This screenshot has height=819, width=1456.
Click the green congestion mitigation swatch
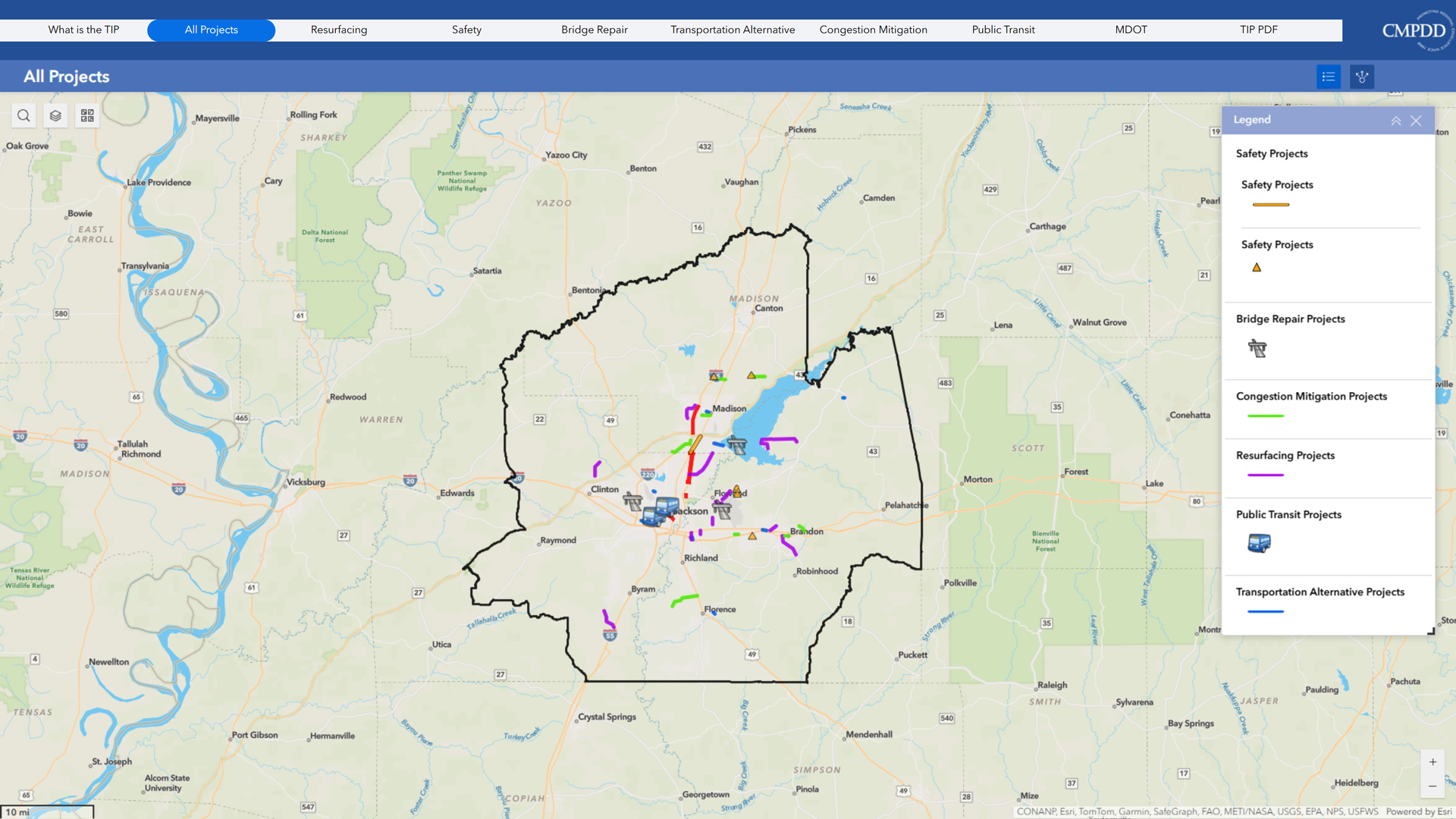[x=1266, y=416]
